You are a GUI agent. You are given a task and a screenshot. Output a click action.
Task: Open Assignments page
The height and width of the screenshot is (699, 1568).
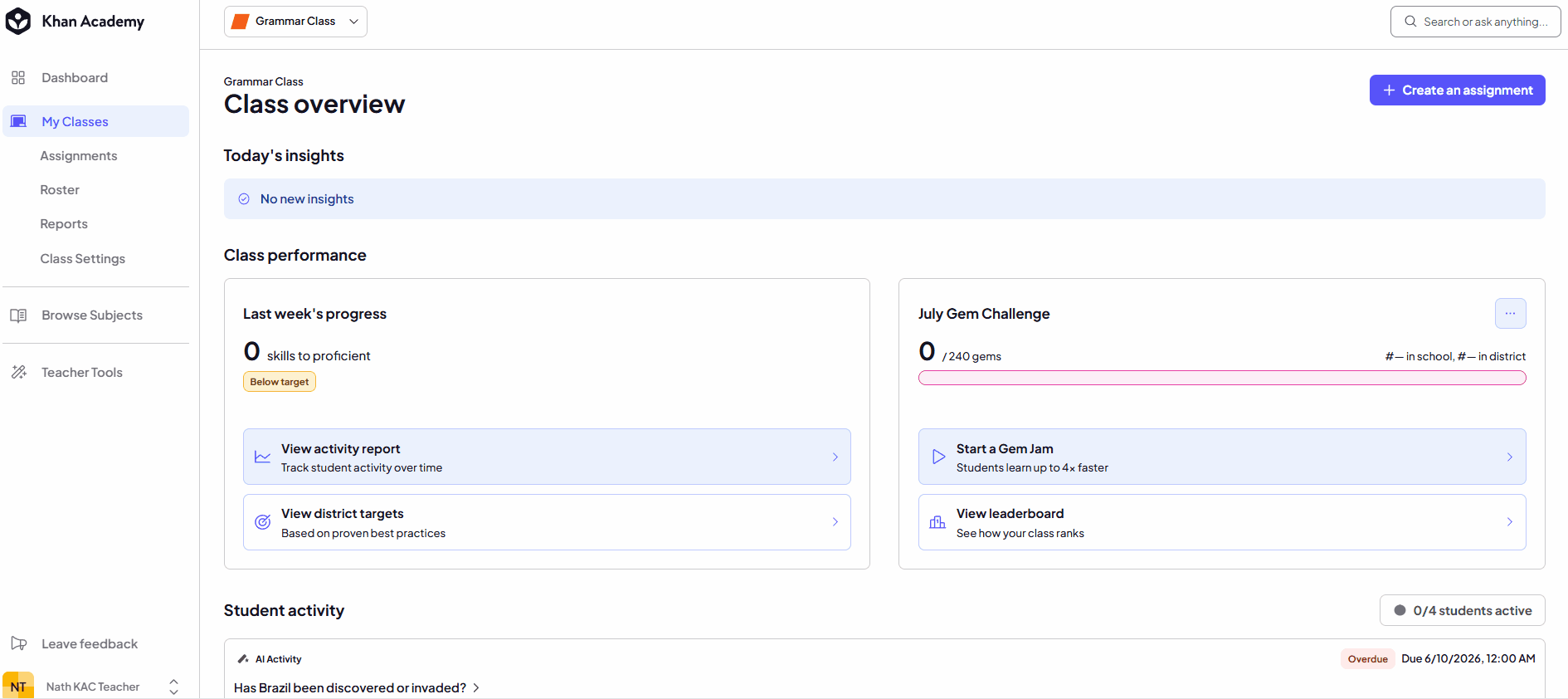(x=79, y=156)
